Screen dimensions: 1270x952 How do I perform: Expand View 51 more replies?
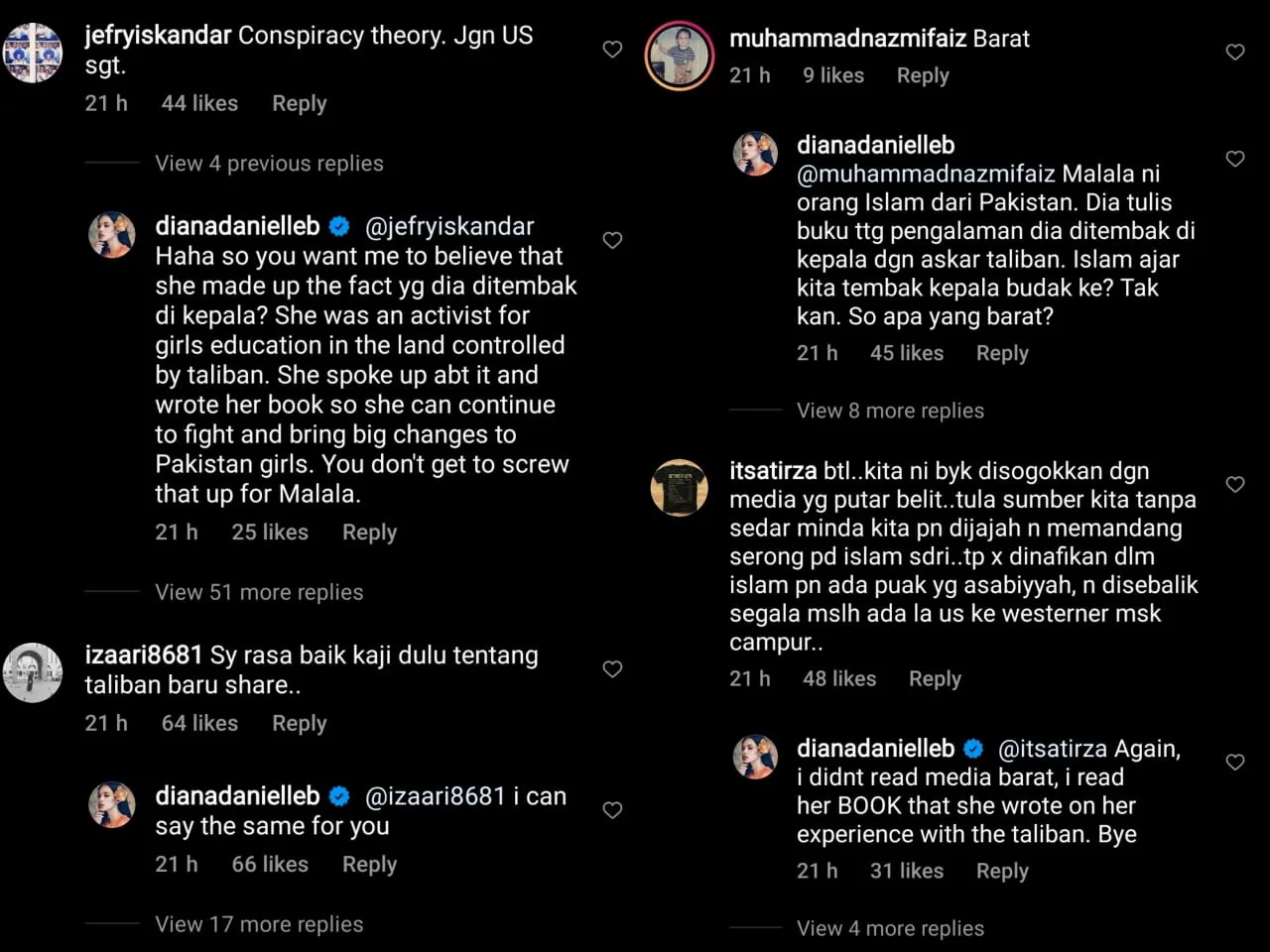tap(259, 592)
